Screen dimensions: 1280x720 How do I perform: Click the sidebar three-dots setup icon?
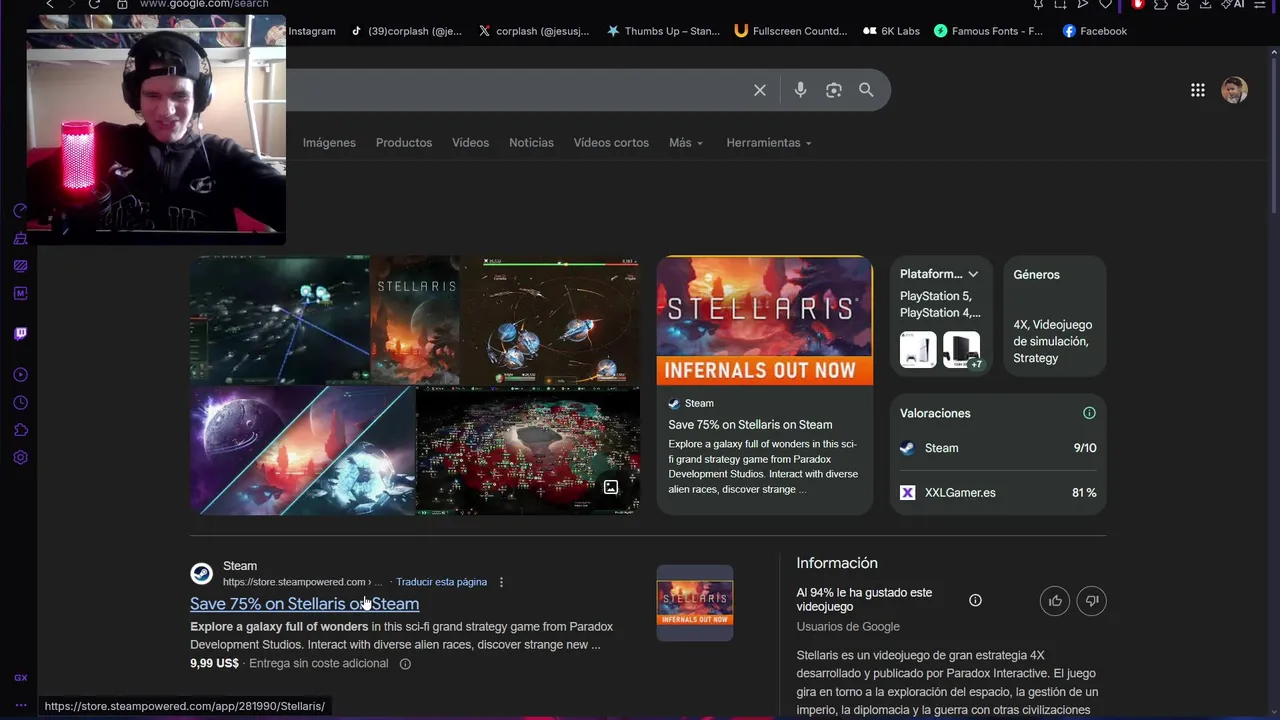[20, 706]
